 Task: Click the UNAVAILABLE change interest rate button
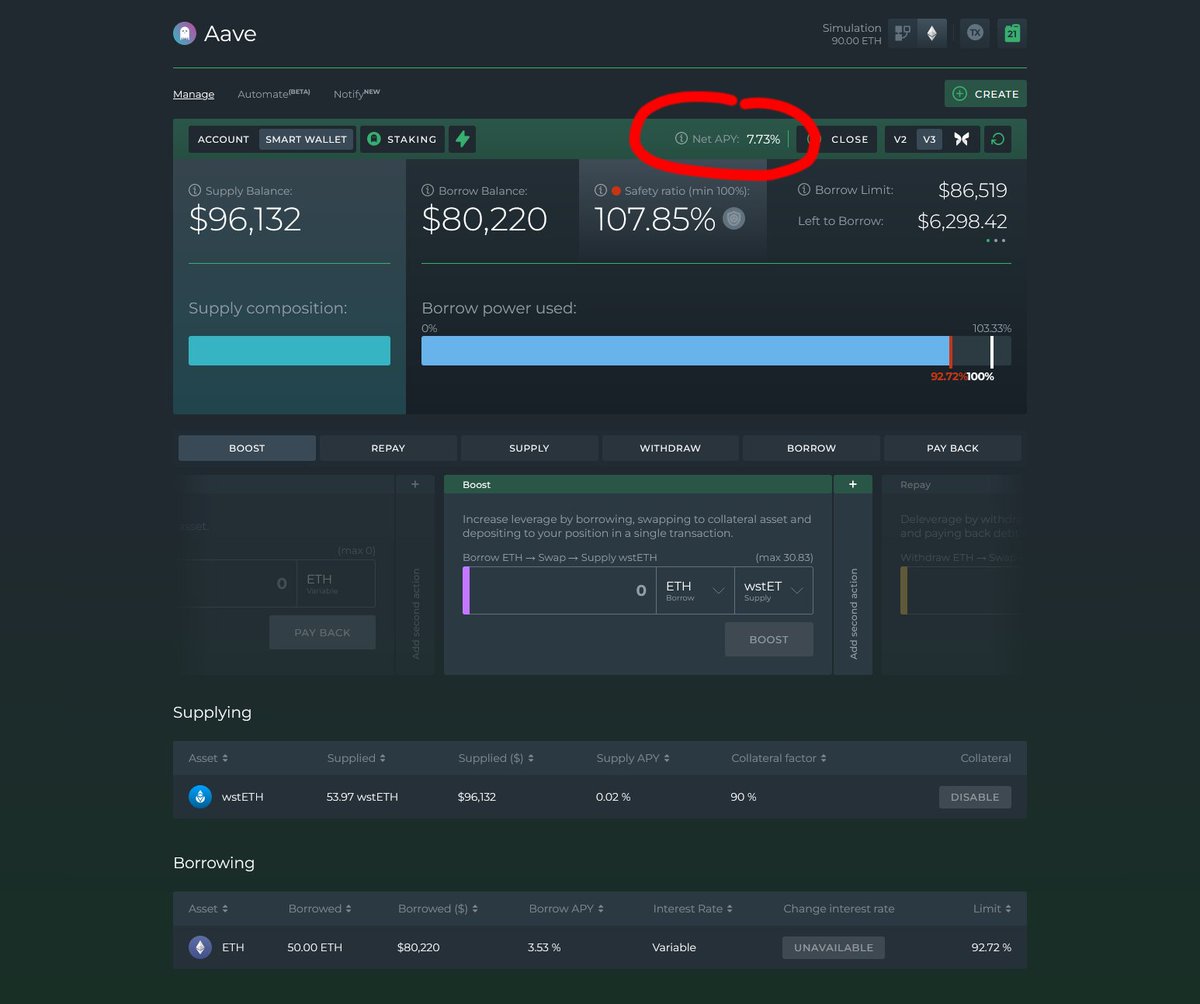pos(833,947)
